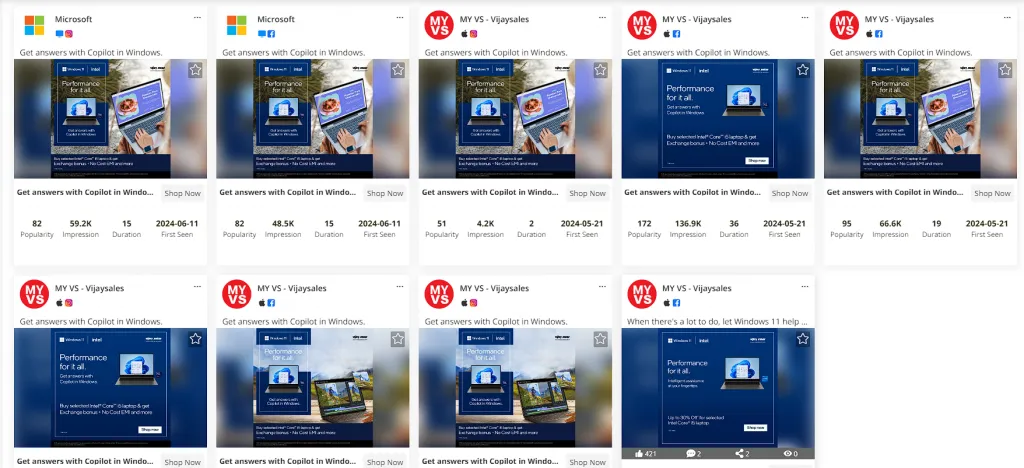Expand options menu on the 'When there's a lot' ad
This screenshot has height=468, width=1024.
click(803, 286)
